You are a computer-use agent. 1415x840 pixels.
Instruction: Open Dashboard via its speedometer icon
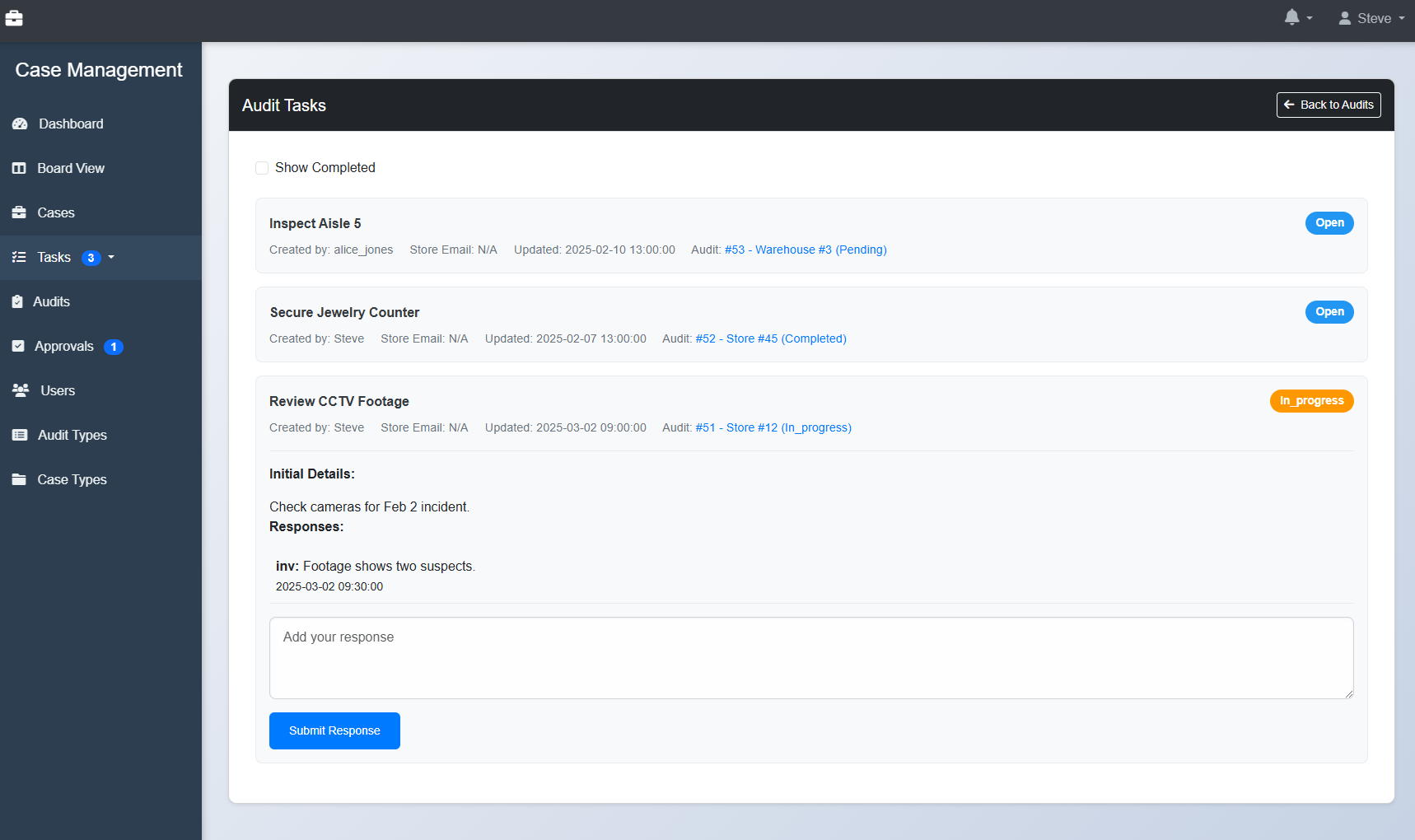[20, 124]
